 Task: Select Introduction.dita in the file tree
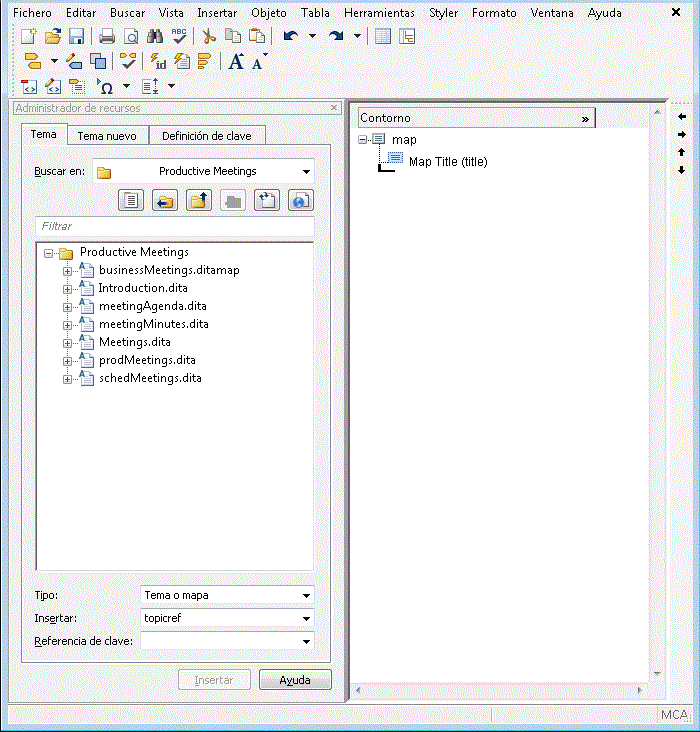click(x=143, y=288)
